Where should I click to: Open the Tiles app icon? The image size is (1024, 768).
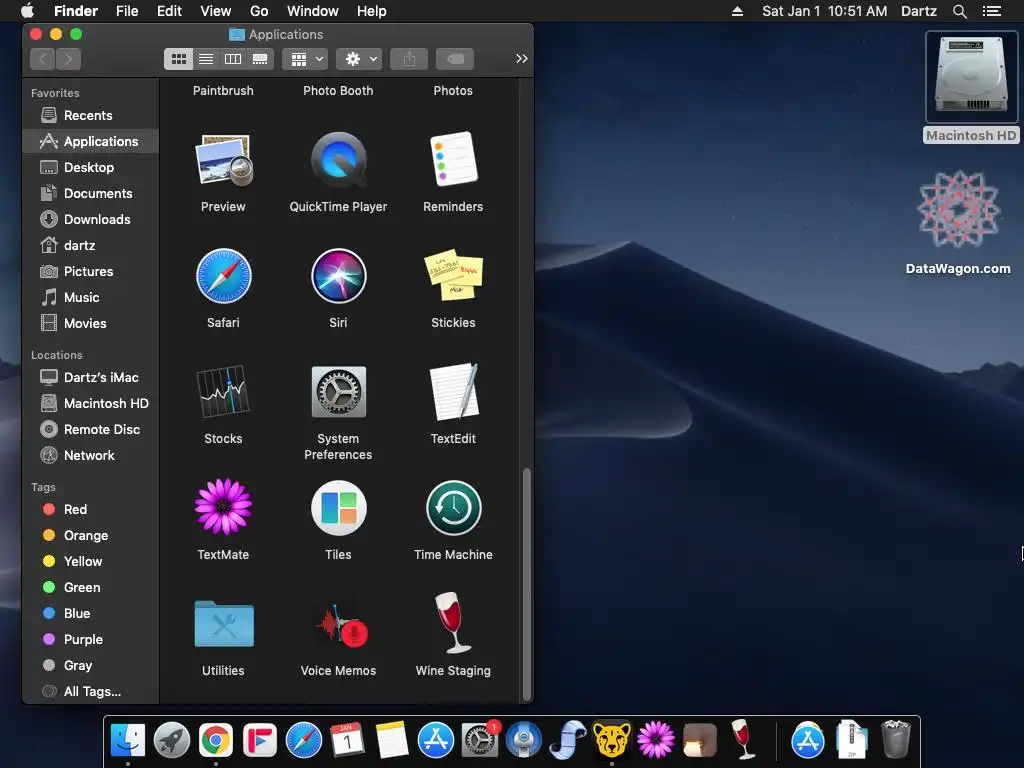point(338,507)
